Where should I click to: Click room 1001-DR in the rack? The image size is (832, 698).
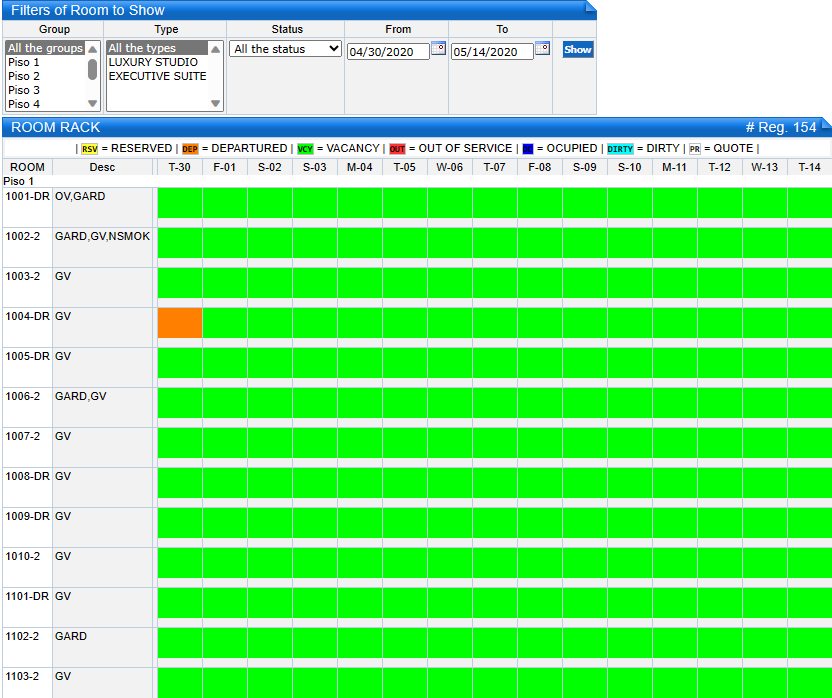click(27, 196)
